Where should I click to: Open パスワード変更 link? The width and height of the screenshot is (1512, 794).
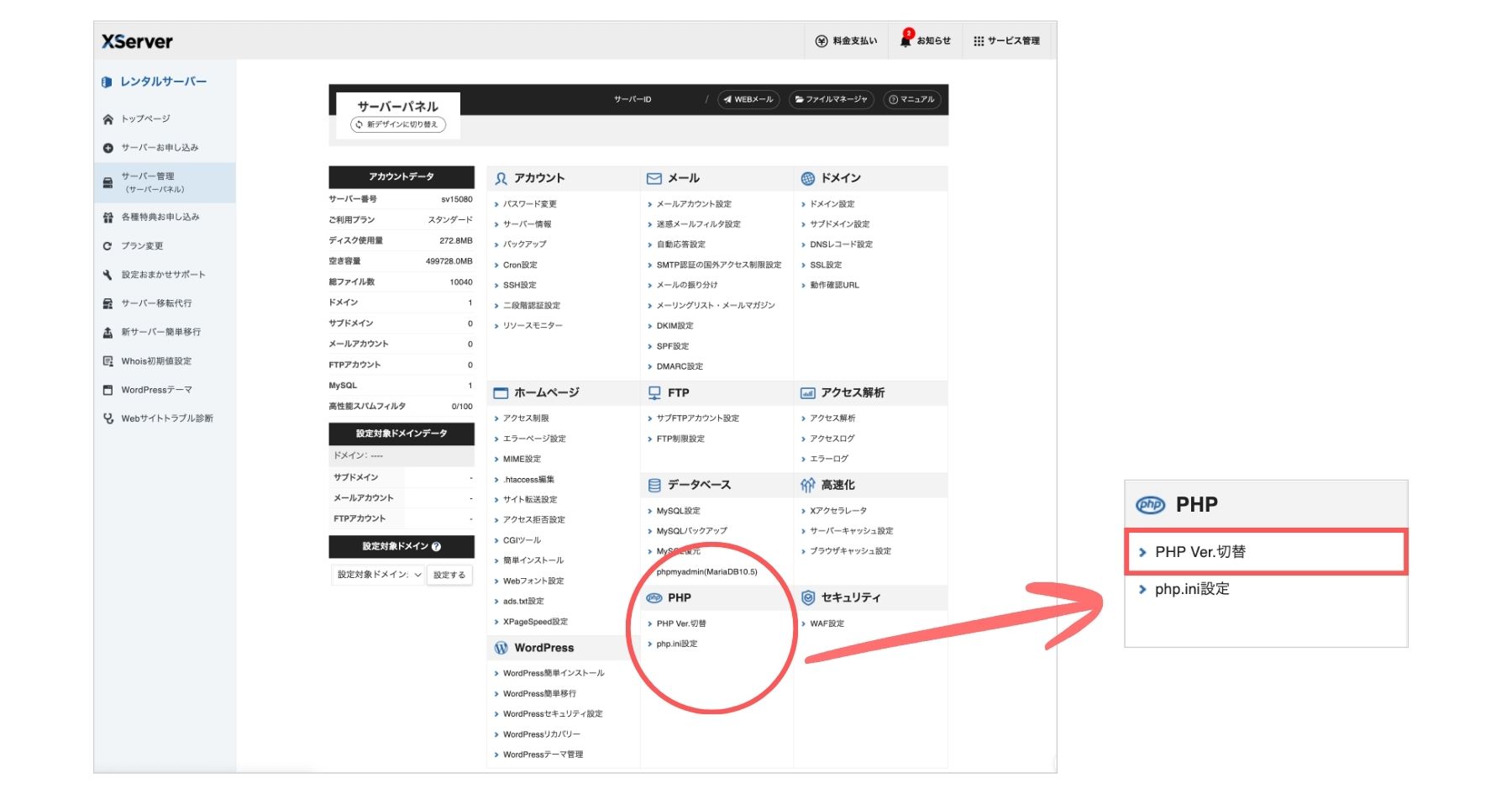(530, 204)
